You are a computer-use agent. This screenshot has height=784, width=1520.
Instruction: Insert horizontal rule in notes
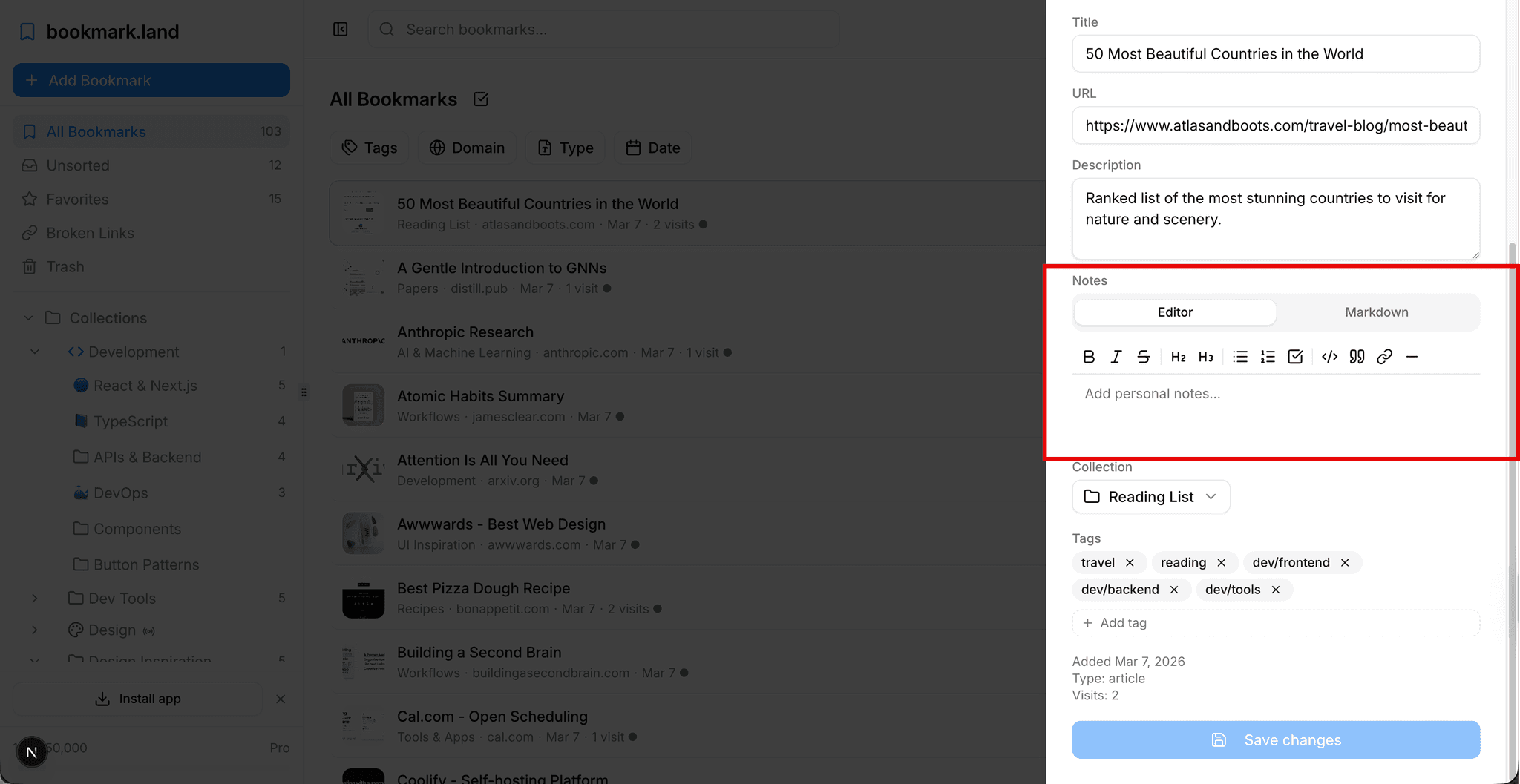click(1412, 357)
